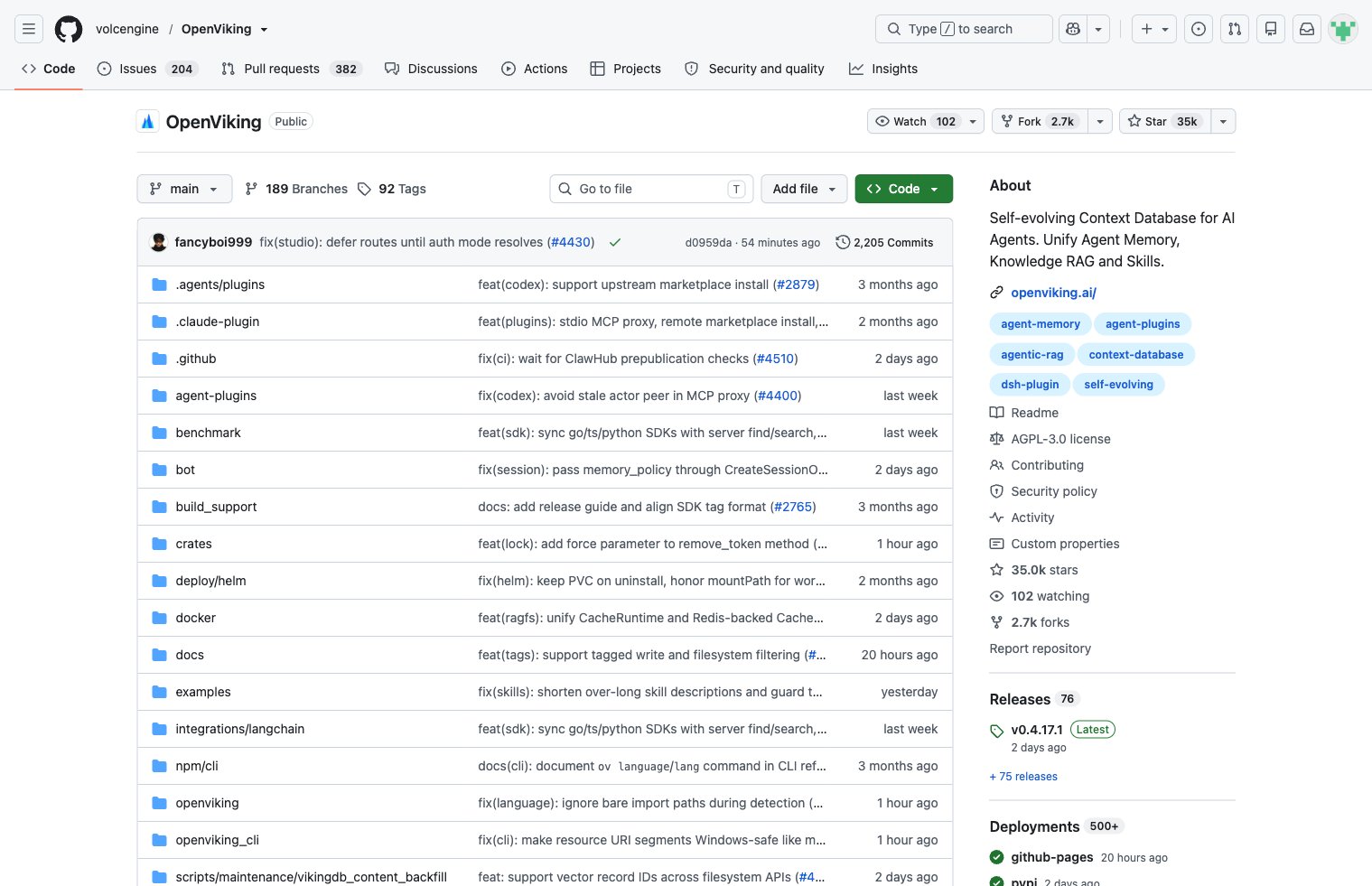Star the OpenViking repository
The image size is (1372, 886).
coord(1164,121)
